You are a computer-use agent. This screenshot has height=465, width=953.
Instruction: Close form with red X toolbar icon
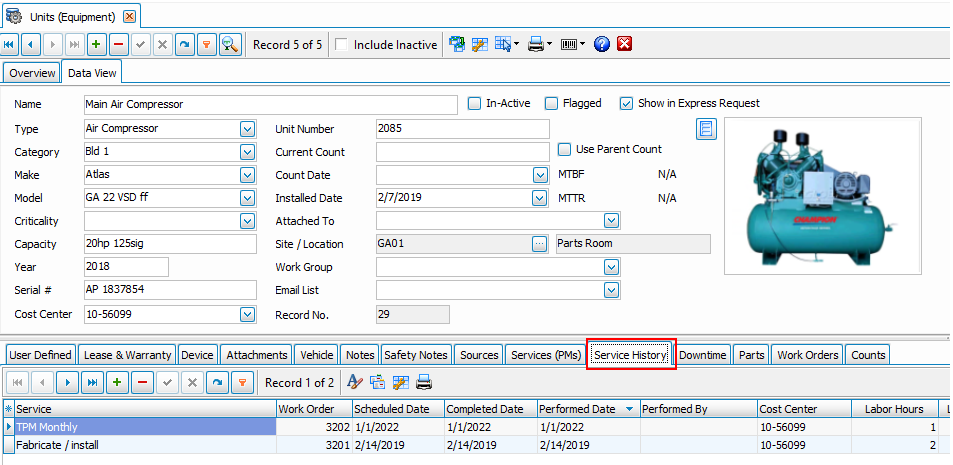pyautogui.click(x=625, y=44)
